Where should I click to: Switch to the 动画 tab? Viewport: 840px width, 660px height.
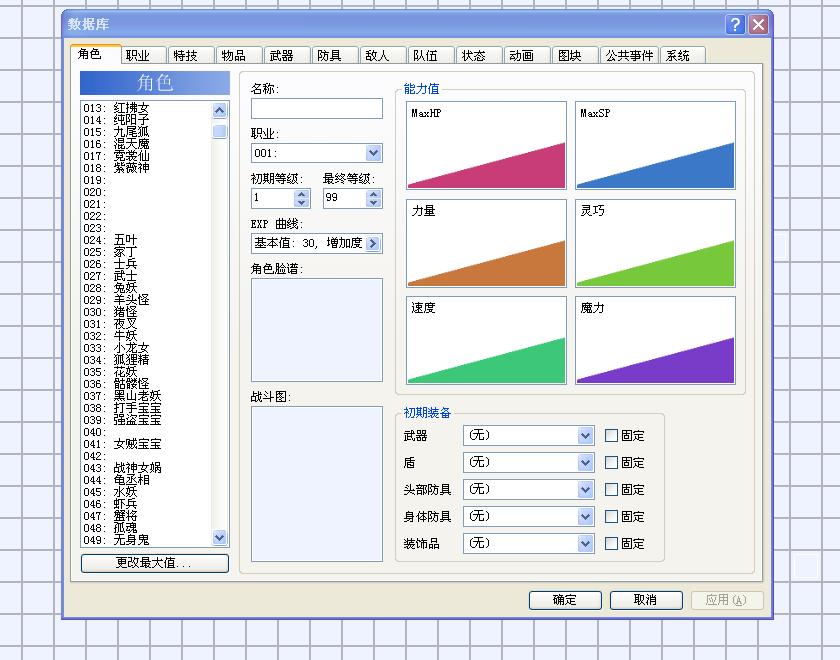[x=527, y=55]
